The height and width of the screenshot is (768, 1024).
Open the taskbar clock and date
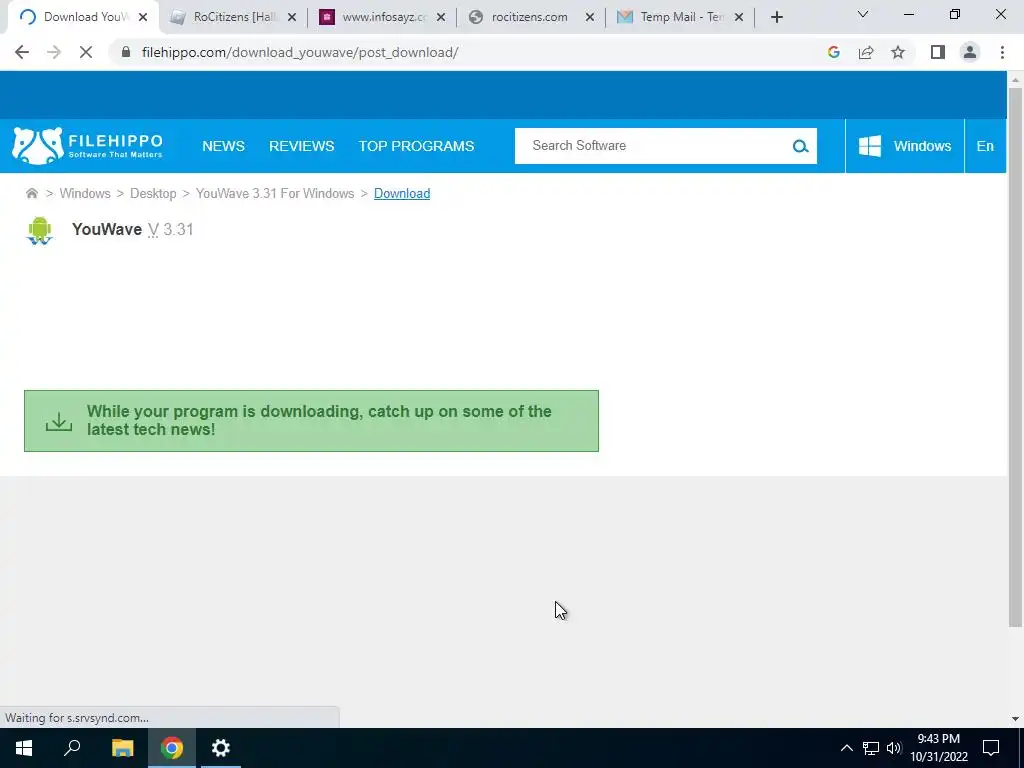(x=938, y=748)
